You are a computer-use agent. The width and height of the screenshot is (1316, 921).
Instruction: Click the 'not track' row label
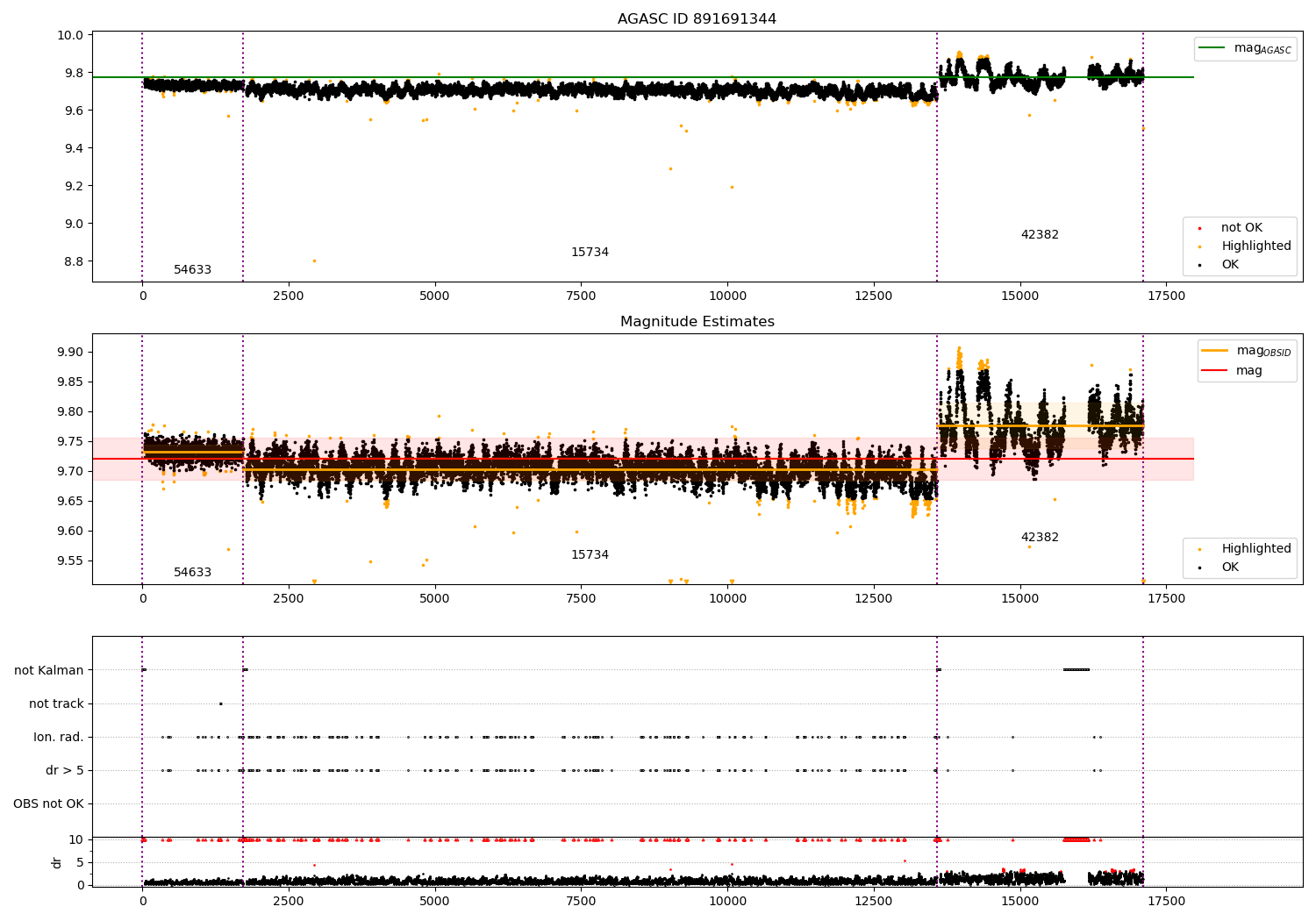pos(56,703)
